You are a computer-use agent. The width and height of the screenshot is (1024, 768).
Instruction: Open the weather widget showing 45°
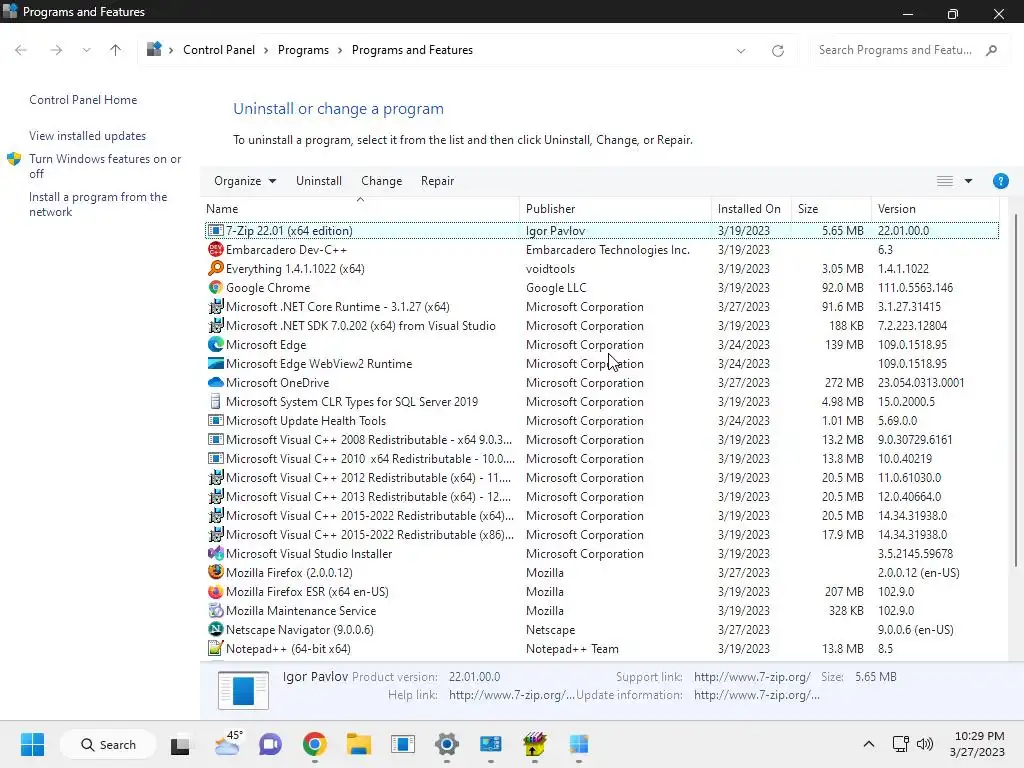227,744
